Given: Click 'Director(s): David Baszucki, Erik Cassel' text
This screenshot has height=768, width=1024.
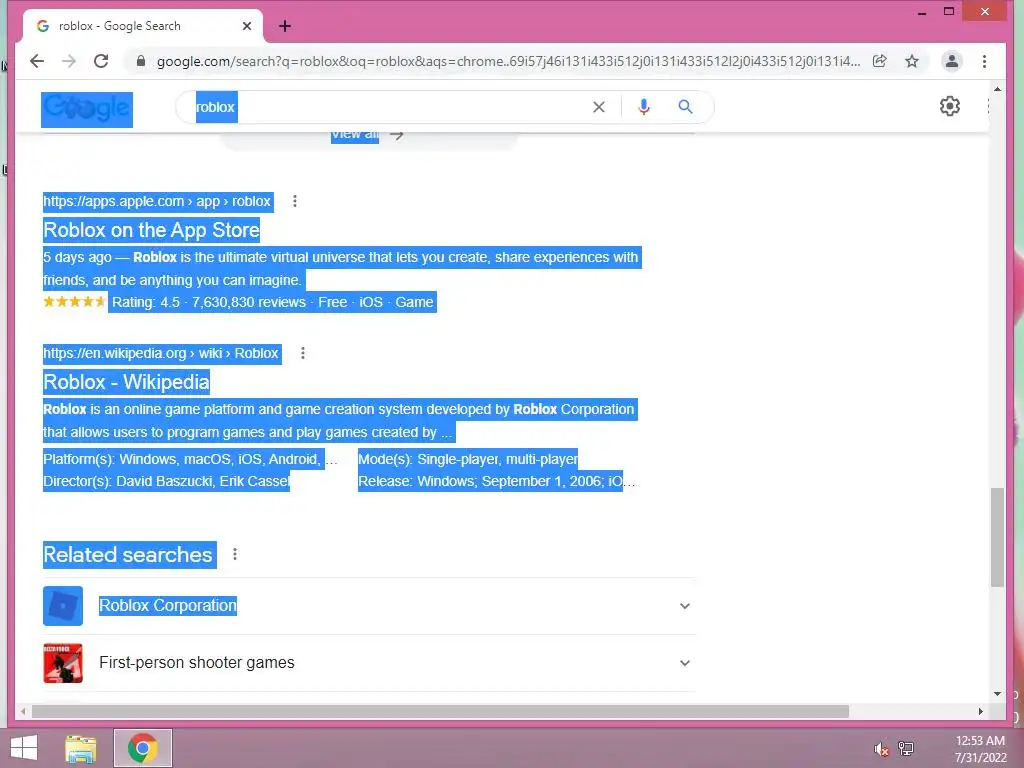Looking at the screenshot, I should 167,481.
